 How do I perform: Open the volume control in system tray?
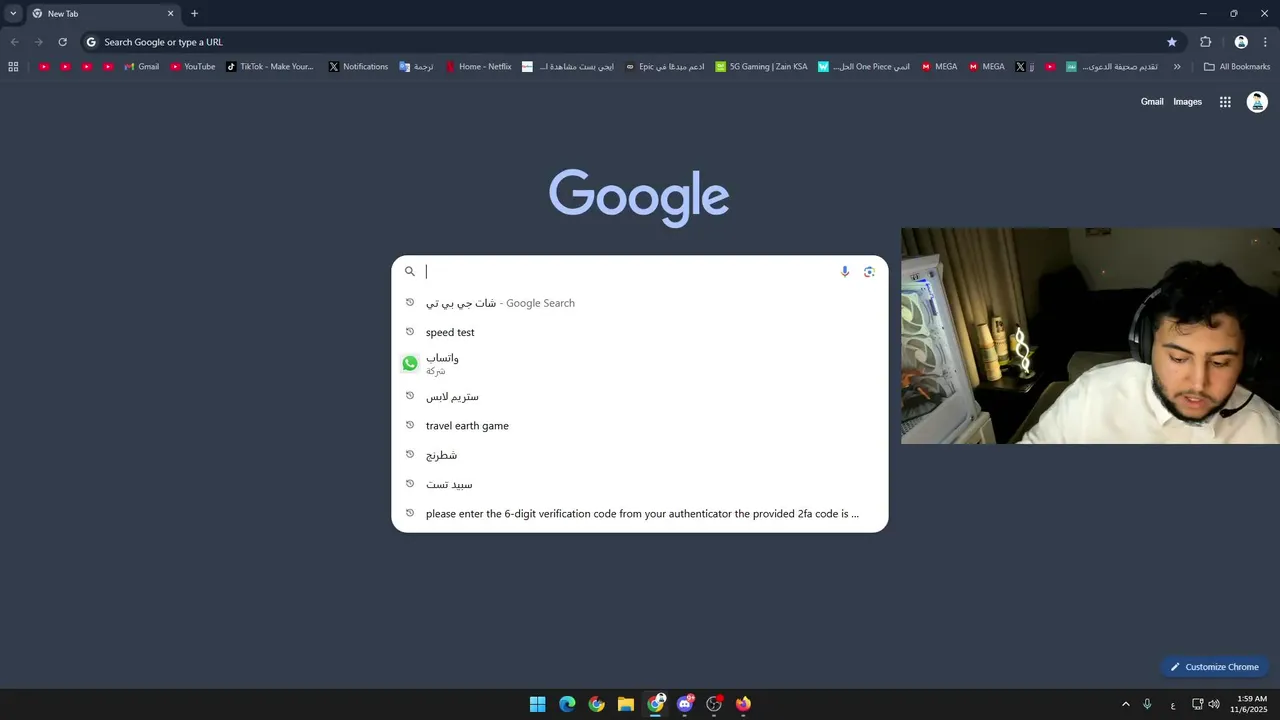pos(1214,704)
